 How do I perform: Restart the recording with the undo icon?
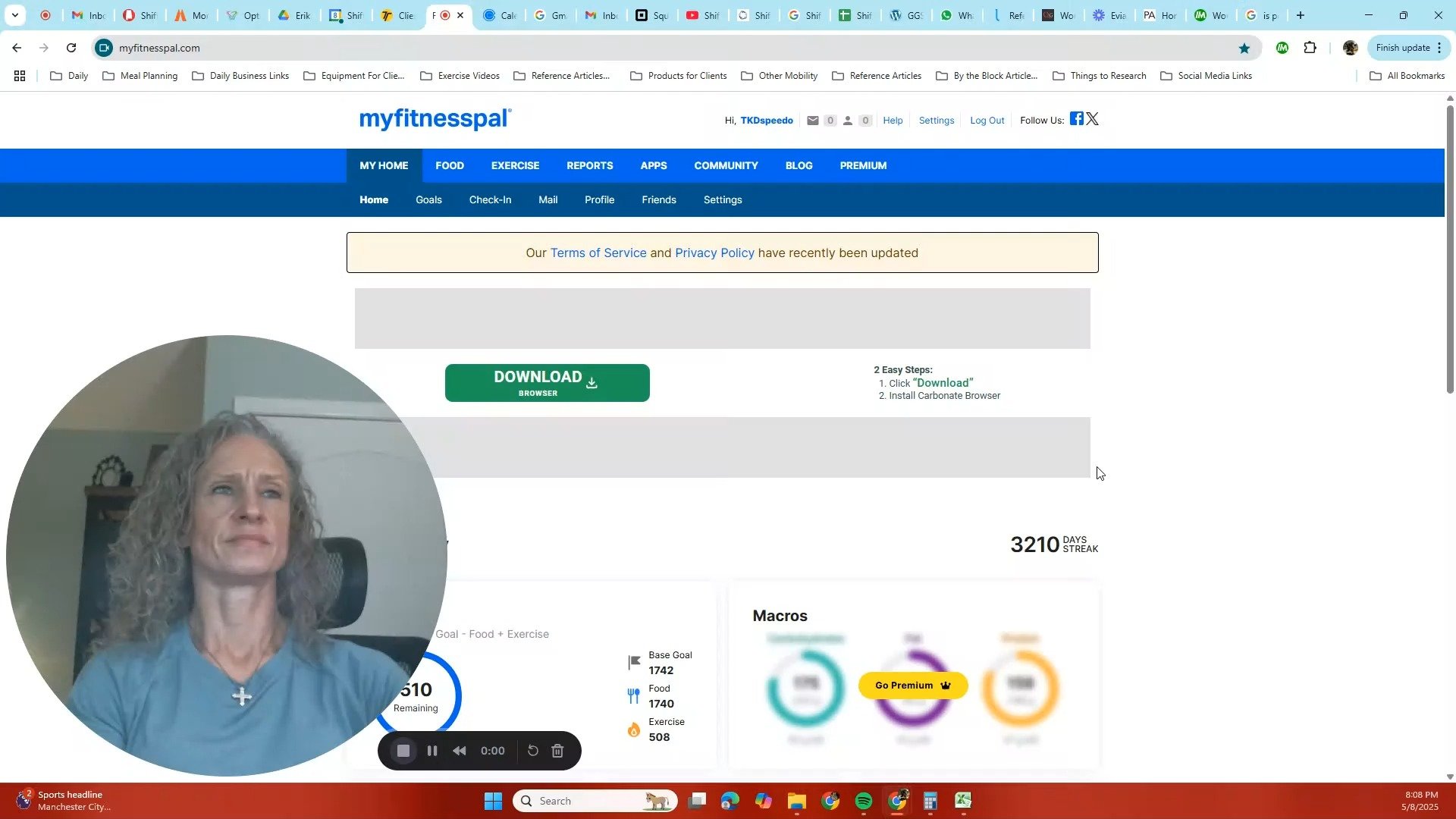click(533, 751)
